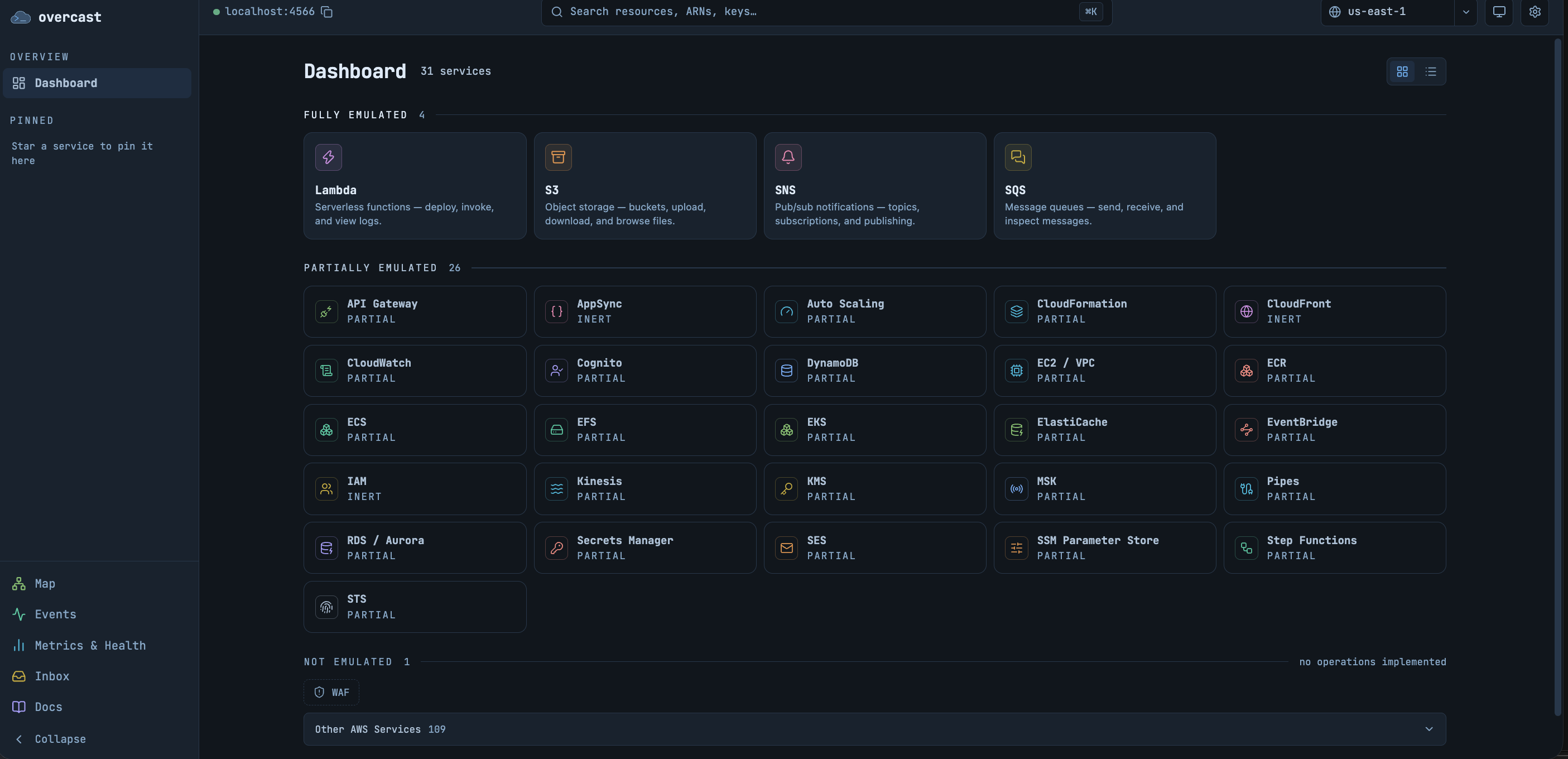Select Dashboard in the sidebar
Viewport: 1568px width, 759px height.
pos(98,83)
